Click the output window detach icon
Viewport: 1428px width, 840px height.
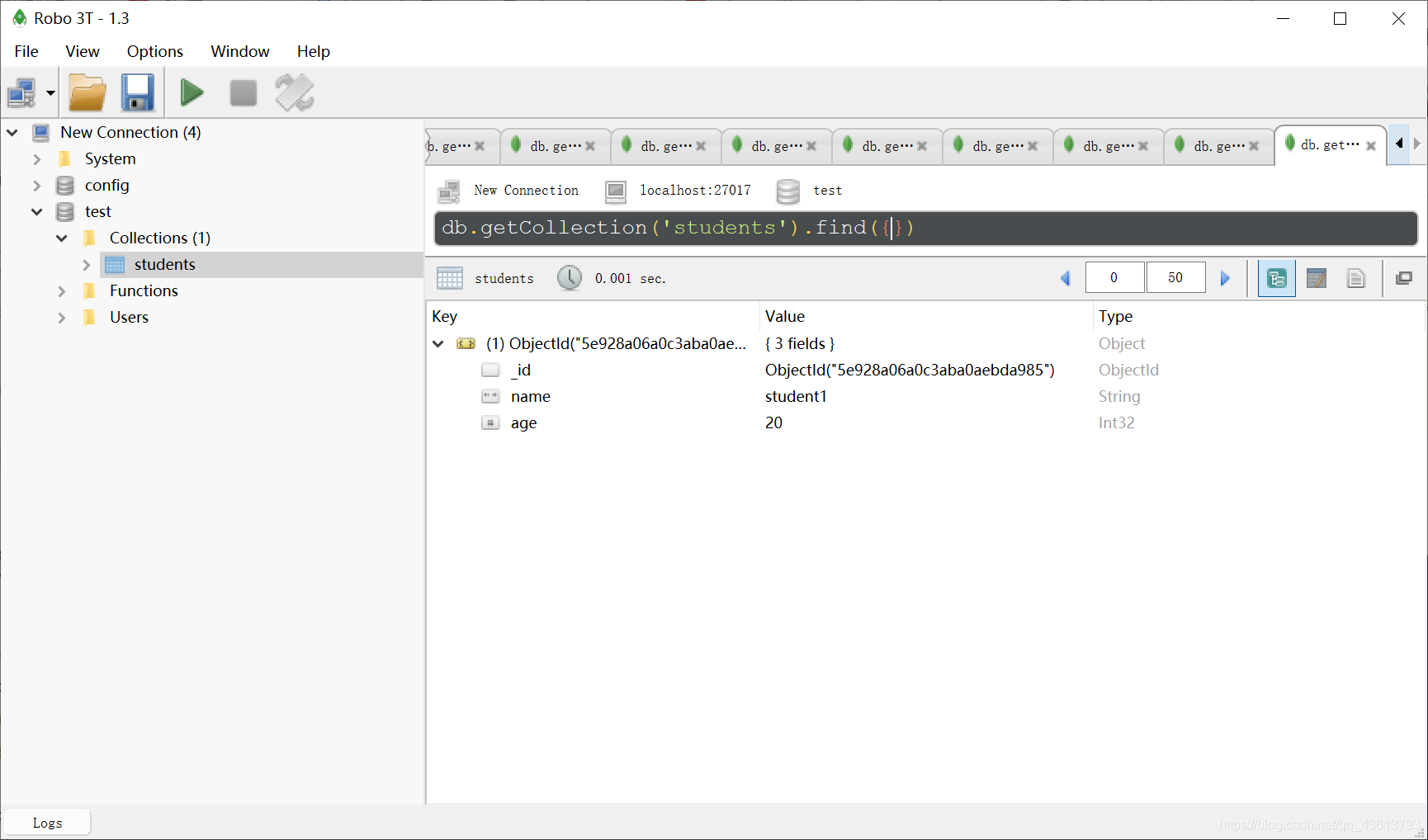(x=1404, y=278)
